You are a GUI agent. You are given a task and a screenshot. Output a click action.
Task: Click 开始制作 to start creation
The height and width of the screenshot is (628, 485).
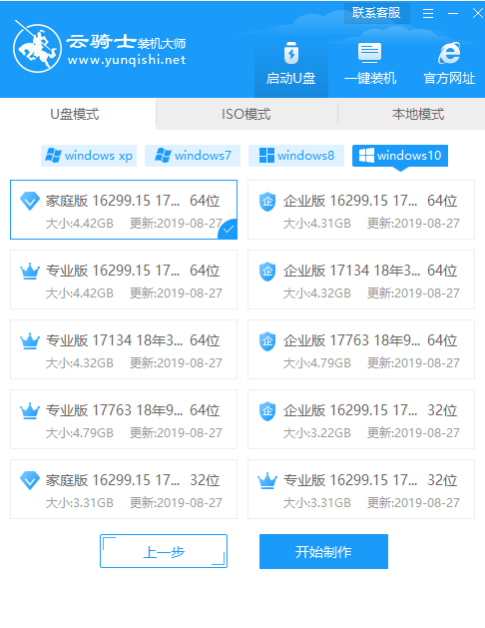point(324,552)
